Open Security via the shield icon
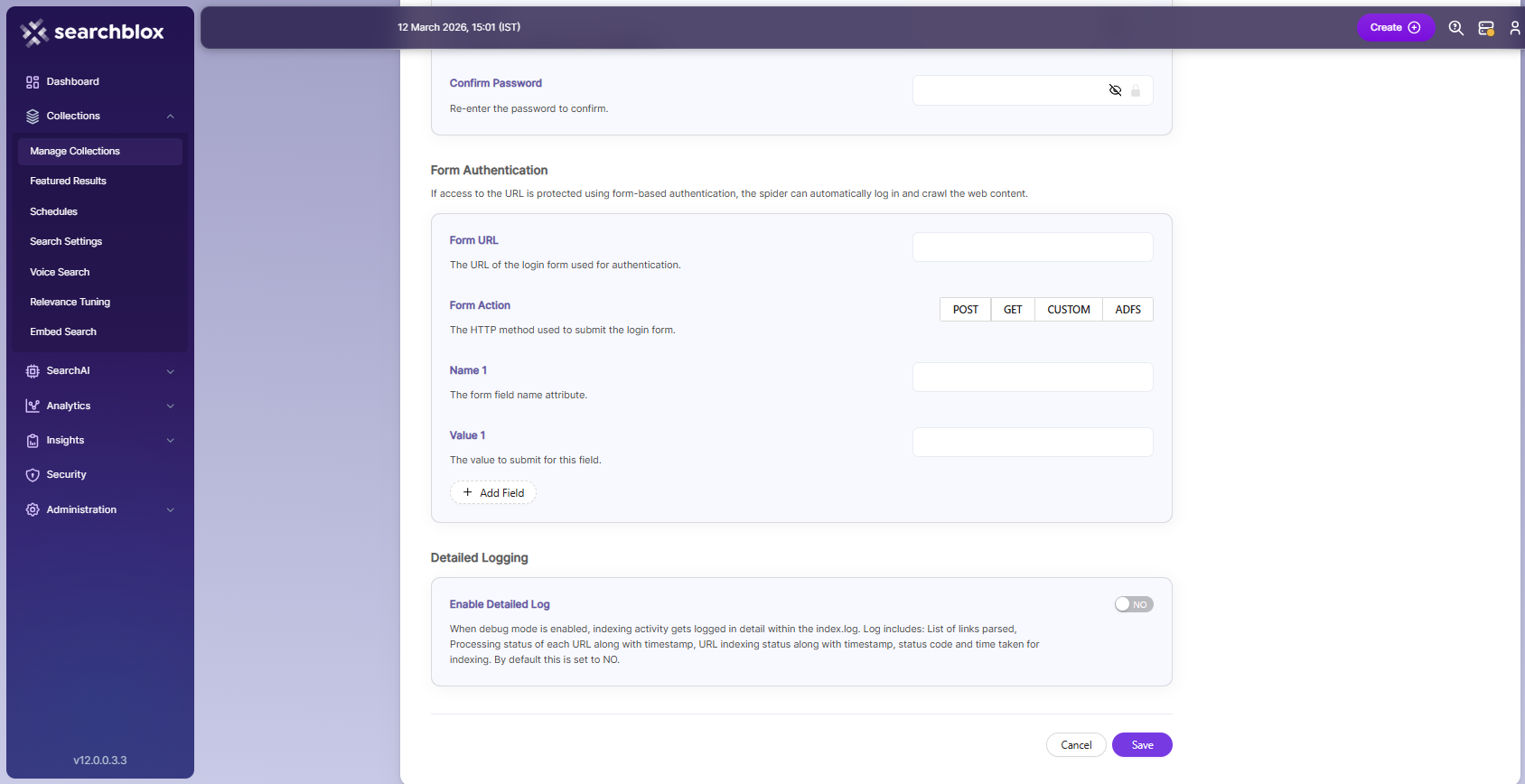1525x784 pixels. (33, 475)
